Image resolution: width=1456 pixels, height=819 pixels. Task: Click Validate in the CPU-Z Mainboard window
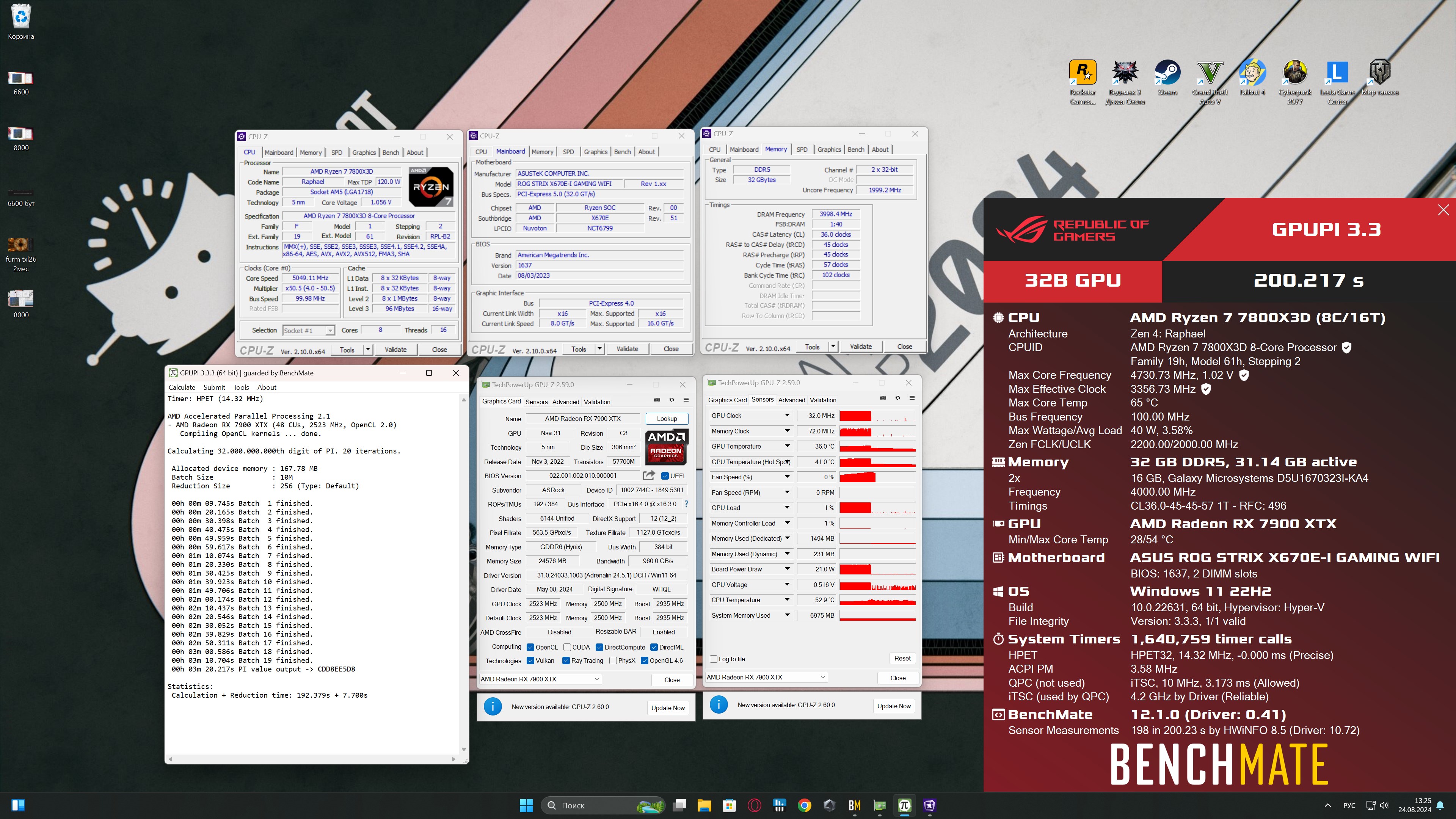pyautogui.click(x=628, y=349)
